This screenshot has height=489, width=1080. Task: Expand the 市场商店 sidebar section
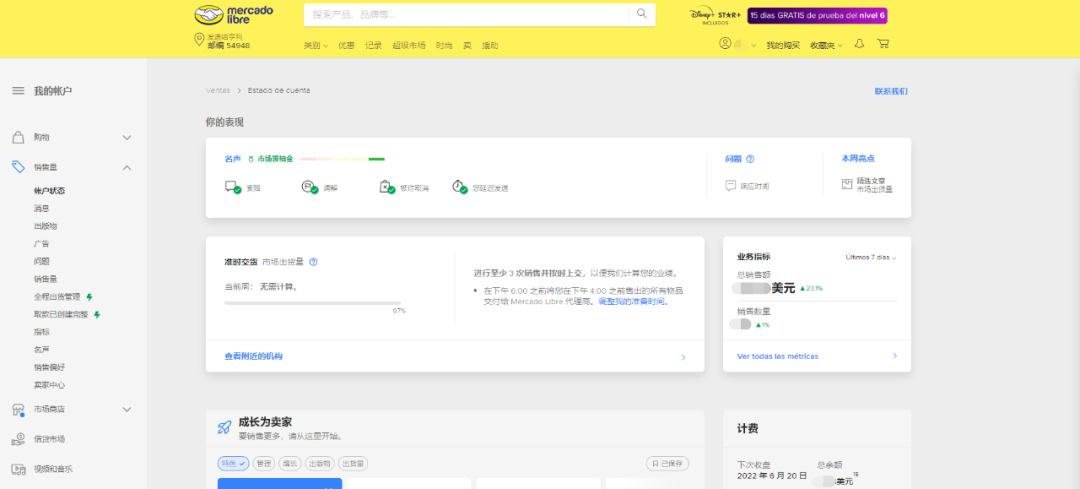click(127, 409)
